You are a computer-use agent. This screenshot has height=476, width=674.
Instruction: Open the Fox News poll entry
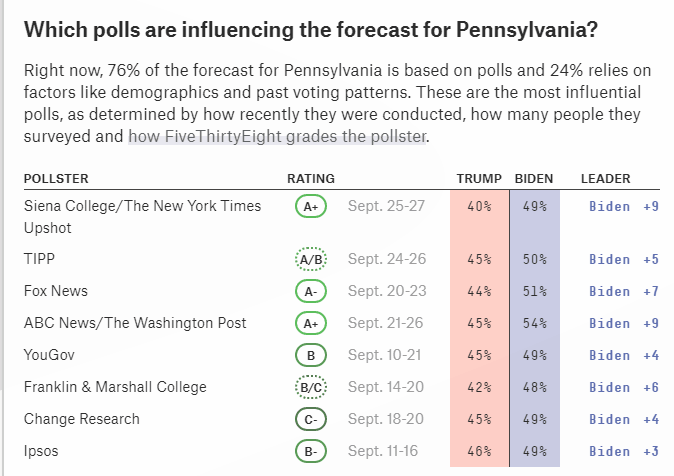tap(55, 291)
